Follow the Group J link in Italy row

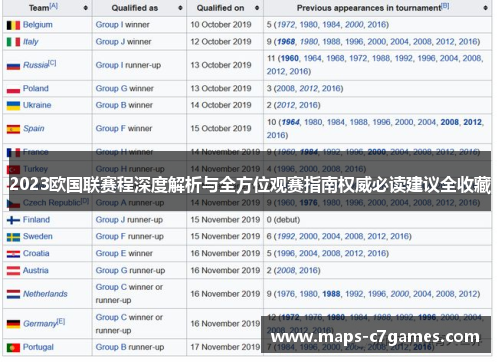[x=110, y=42]
